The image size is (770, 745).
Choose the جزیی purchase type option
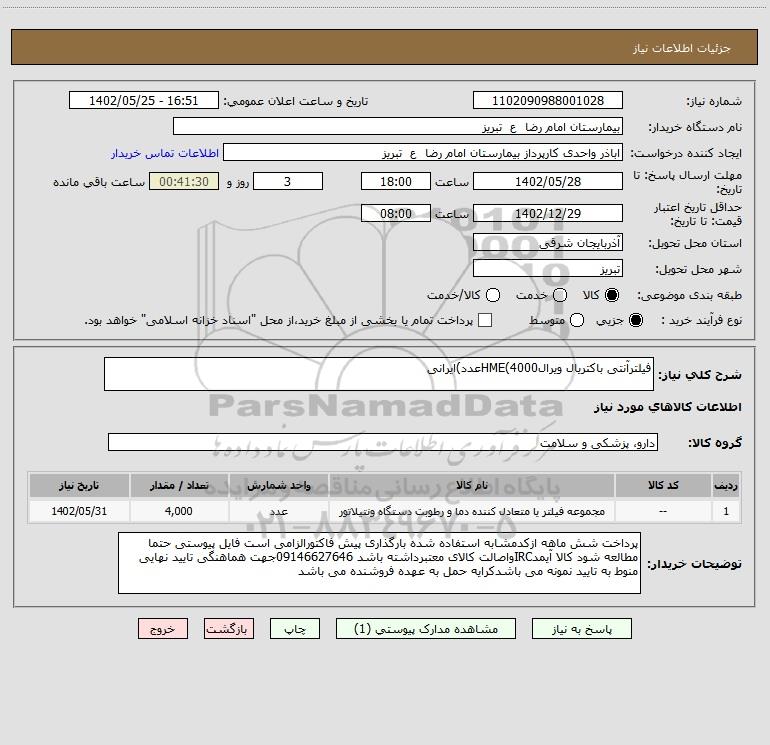(635, 320)
